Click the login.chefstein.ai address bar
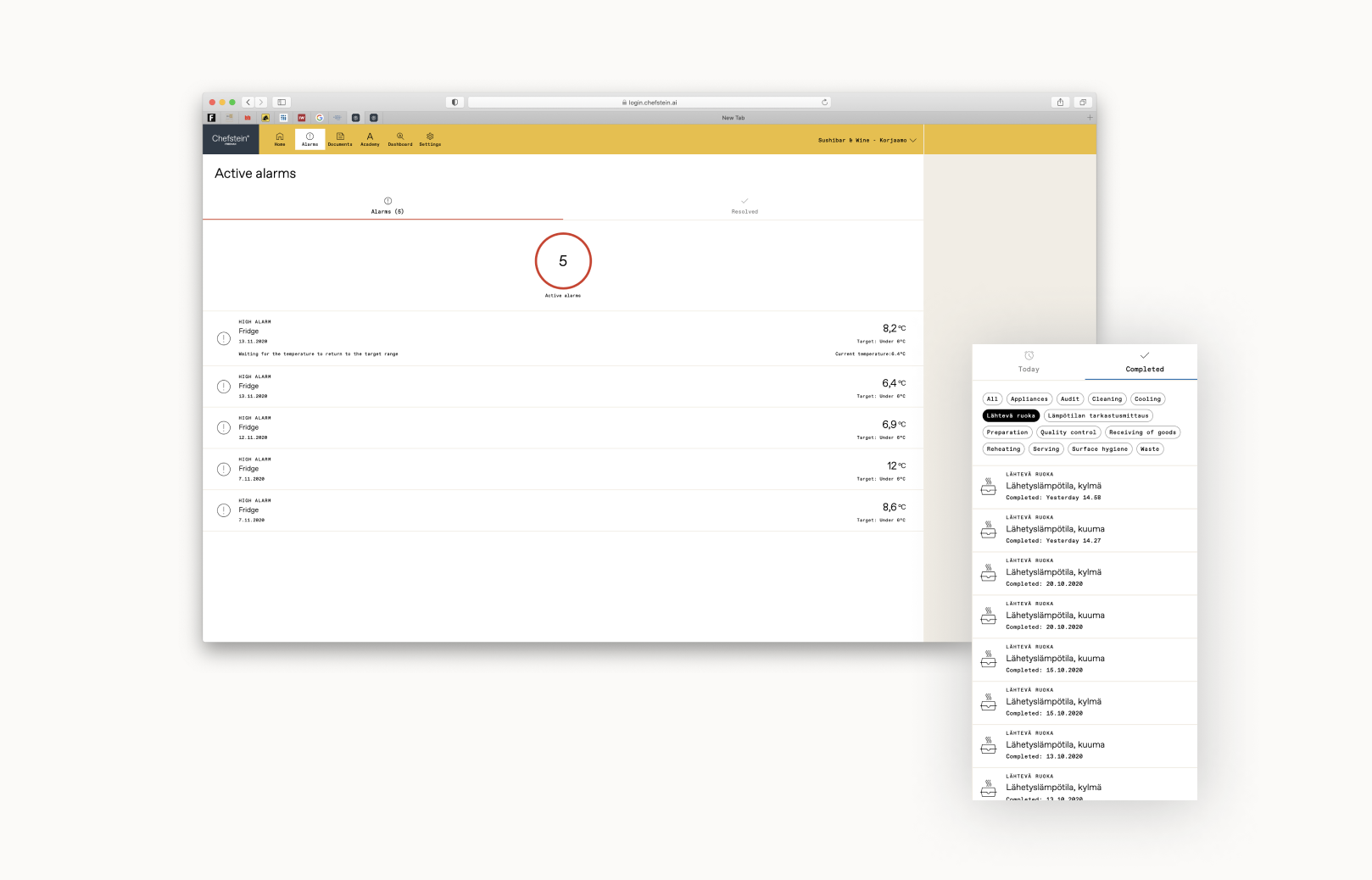 [650, 103]
